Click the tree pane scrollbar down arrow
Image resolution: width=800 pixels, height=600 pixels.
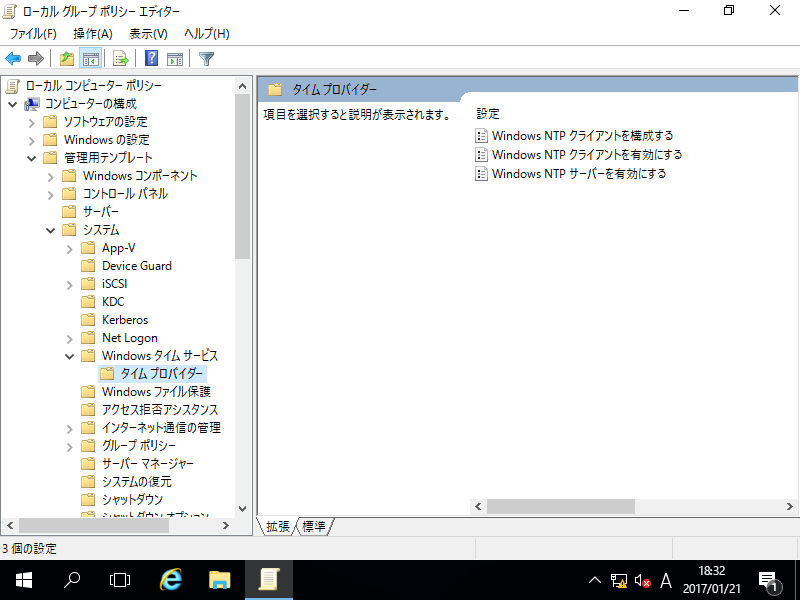pos(242,506)
